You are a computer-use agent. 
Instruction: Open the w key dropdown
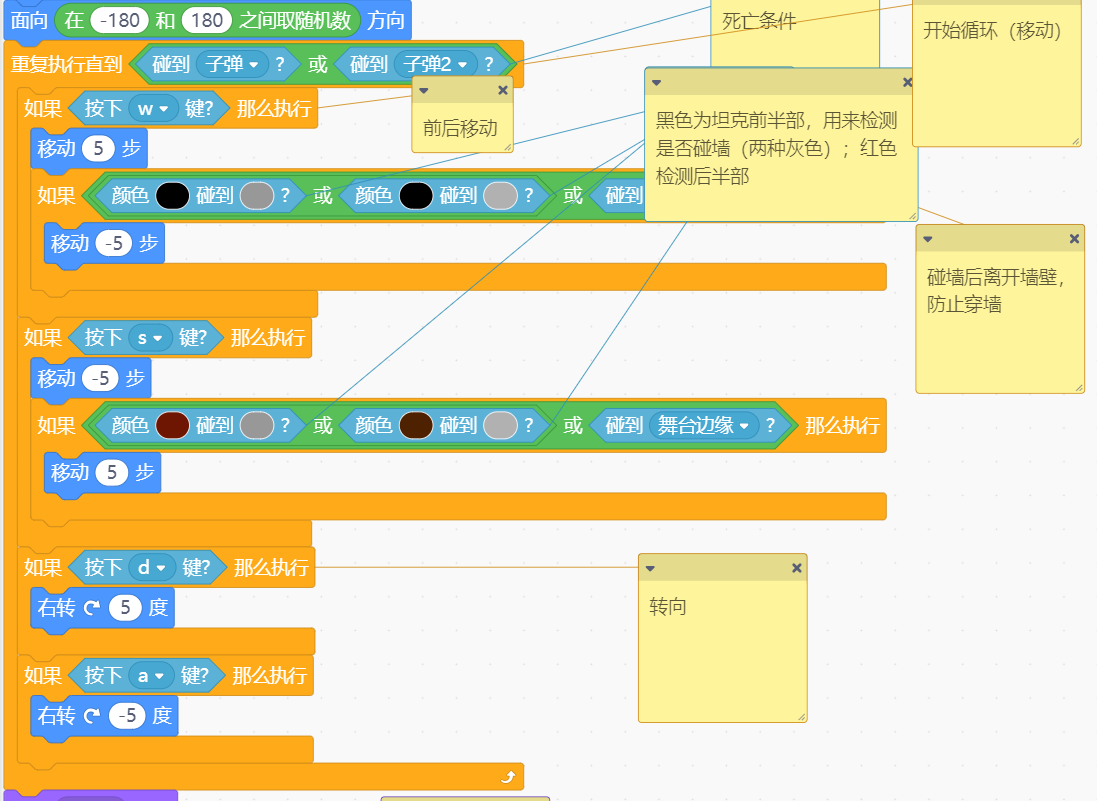(x=153, y=108)
